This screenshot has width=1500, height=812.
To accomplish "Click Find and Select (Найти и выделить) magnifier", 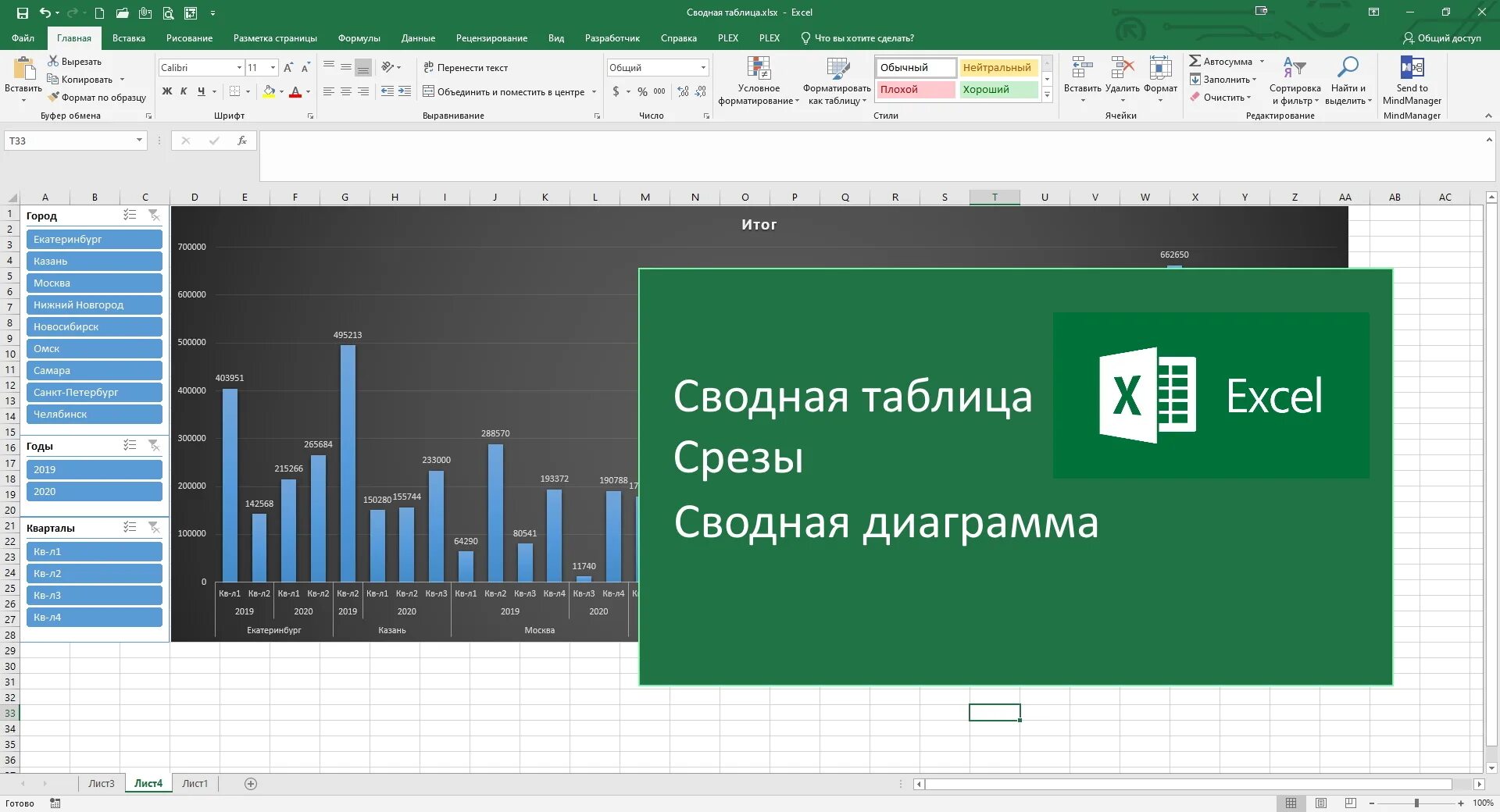I will pyautogui.click(x=1348, y=68).
